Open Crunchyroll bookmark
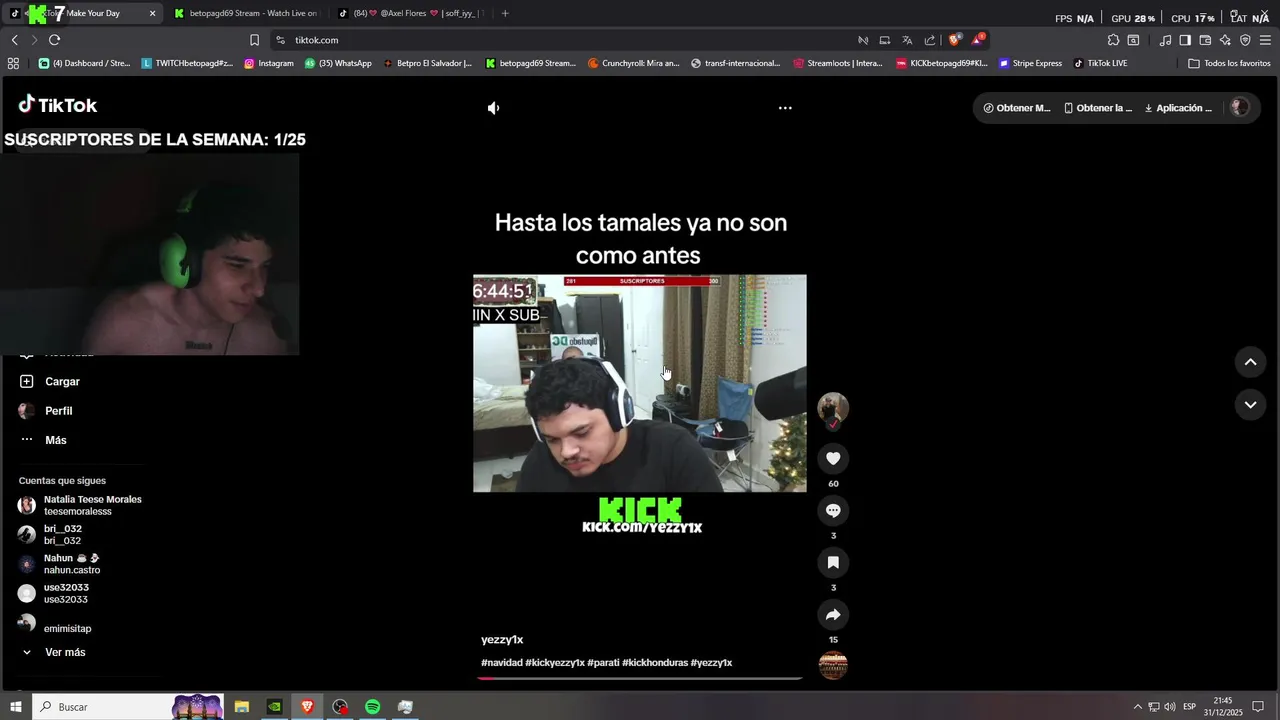 coord(634,63)
